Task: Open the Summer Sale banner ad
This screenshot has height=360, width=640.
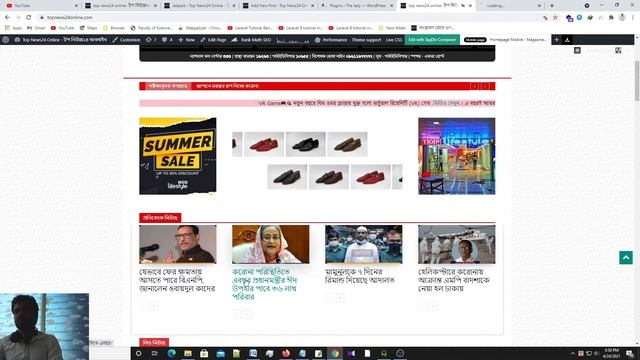Action: point(178,156)
